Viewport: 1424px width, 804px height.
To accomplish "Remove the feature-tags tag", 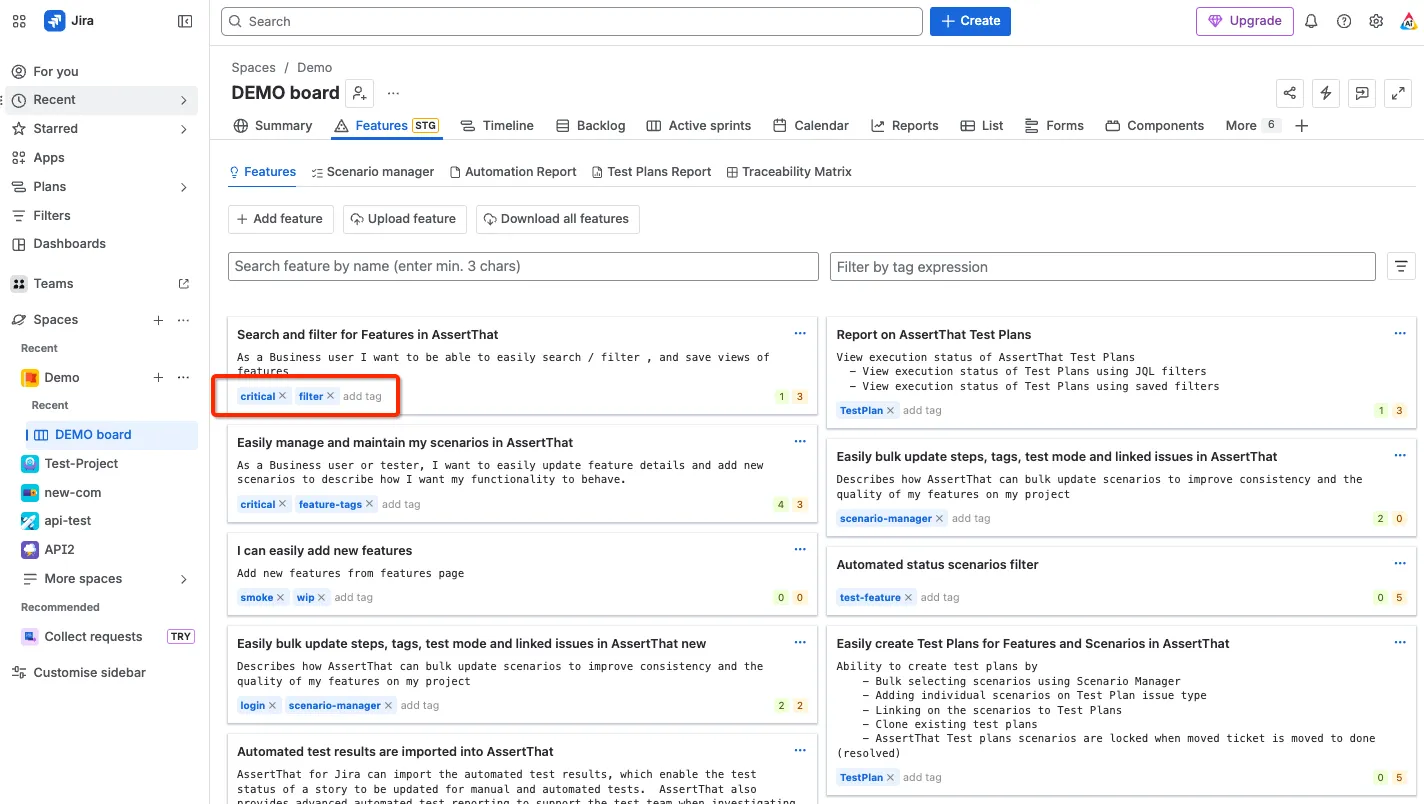I will (x=370, y=504).
